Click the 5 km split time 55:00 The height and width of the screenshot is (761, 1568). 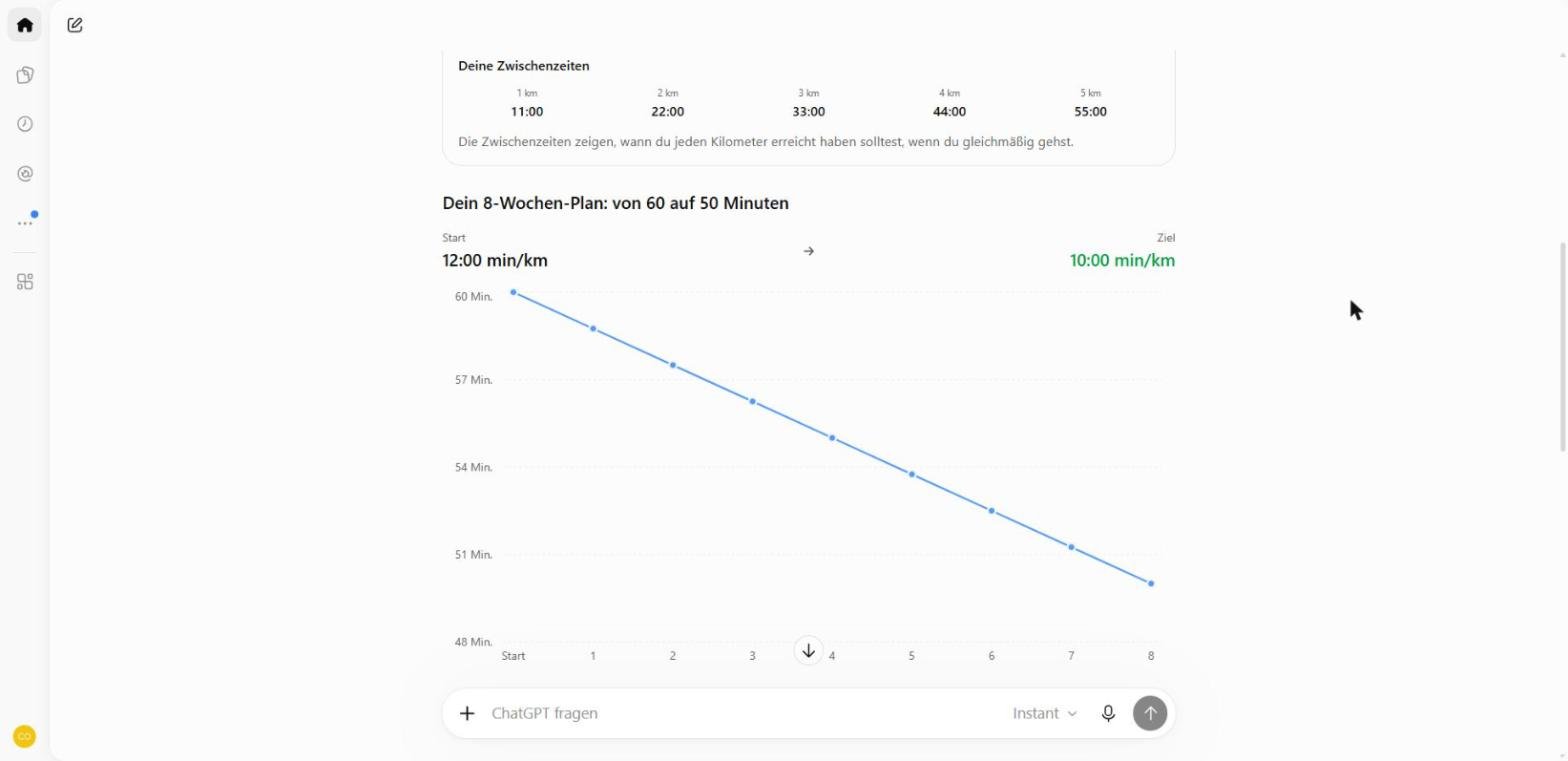[1090, 112]
